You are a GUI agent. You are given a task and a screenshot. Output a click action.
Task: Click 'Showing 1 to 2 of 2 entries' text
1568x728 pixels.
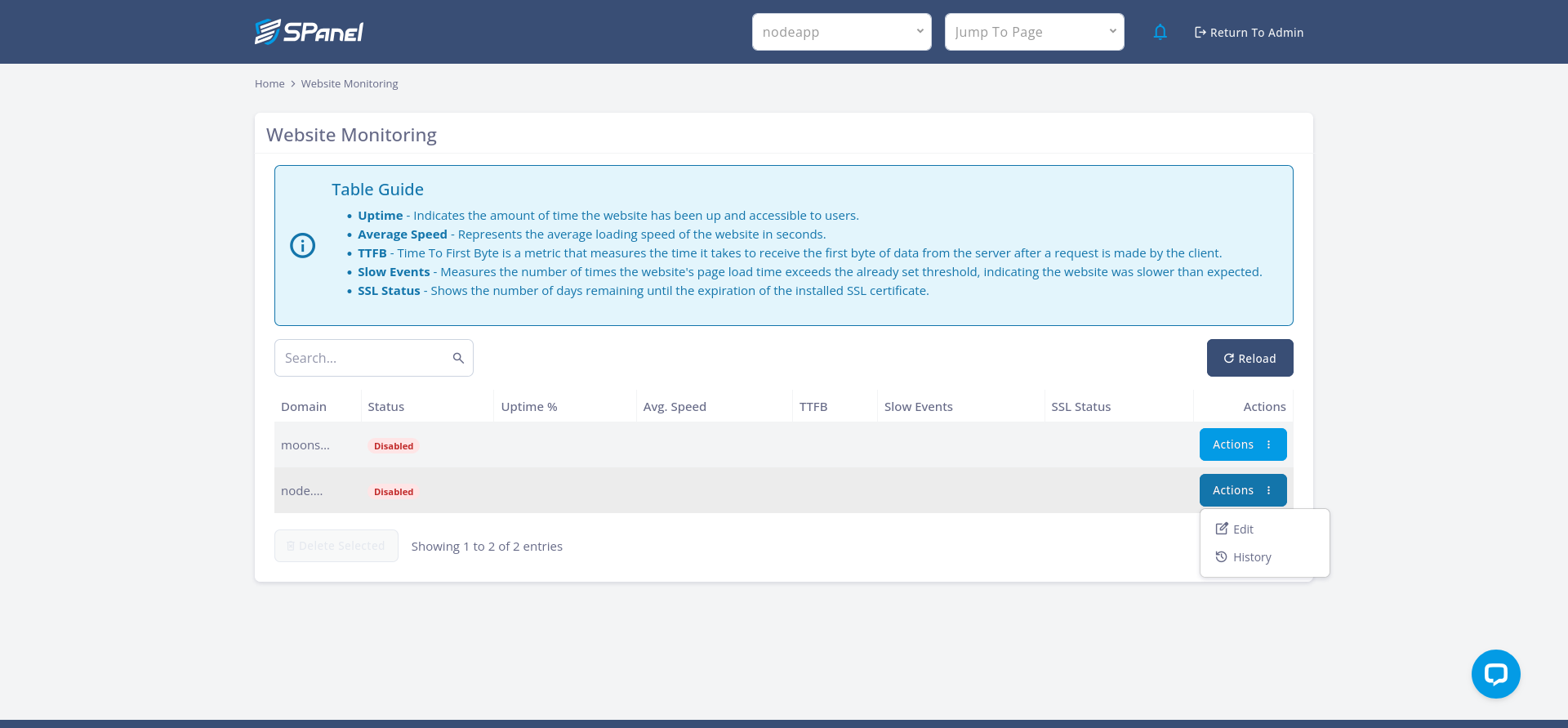487,546
